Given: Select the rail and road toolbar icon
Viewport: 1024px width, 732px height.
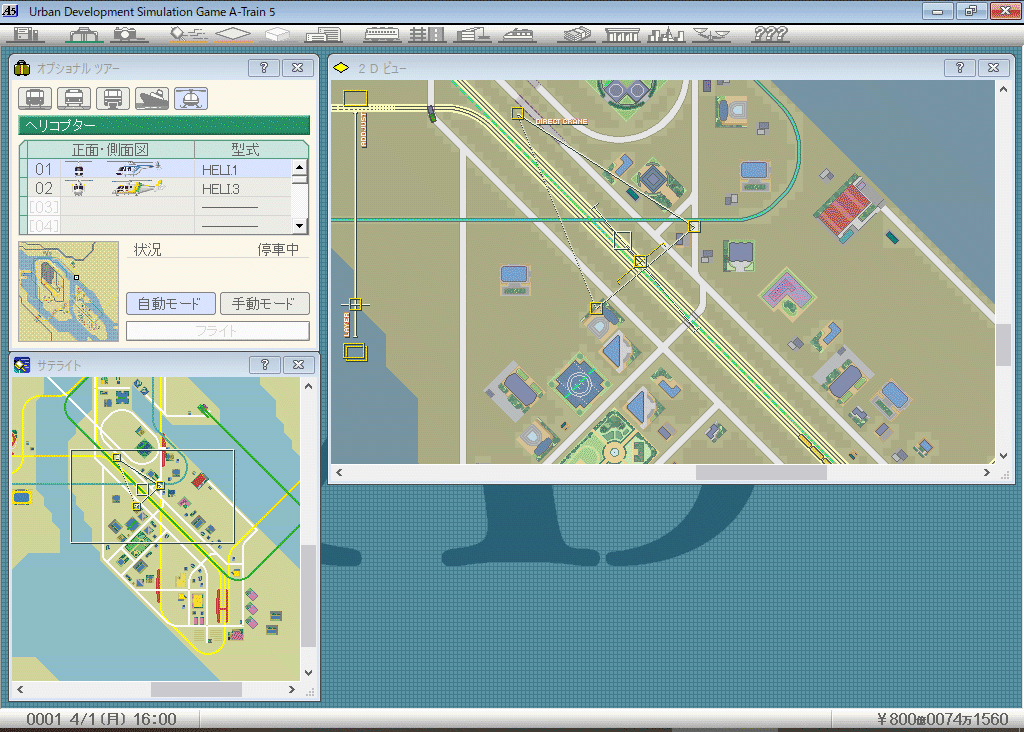Looking at the screenshot, I should pos(426,35).
